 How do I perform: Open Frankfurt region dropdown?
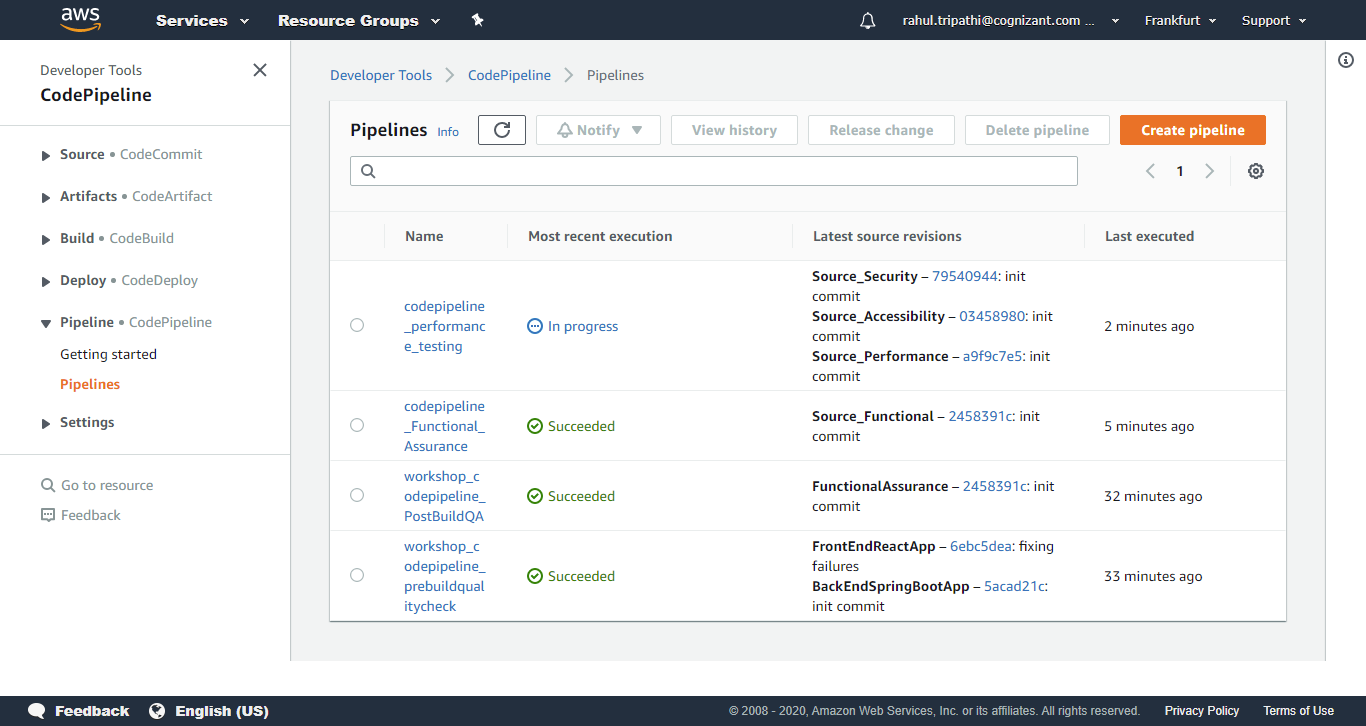pyautogui.click(x=1180, y=20)
